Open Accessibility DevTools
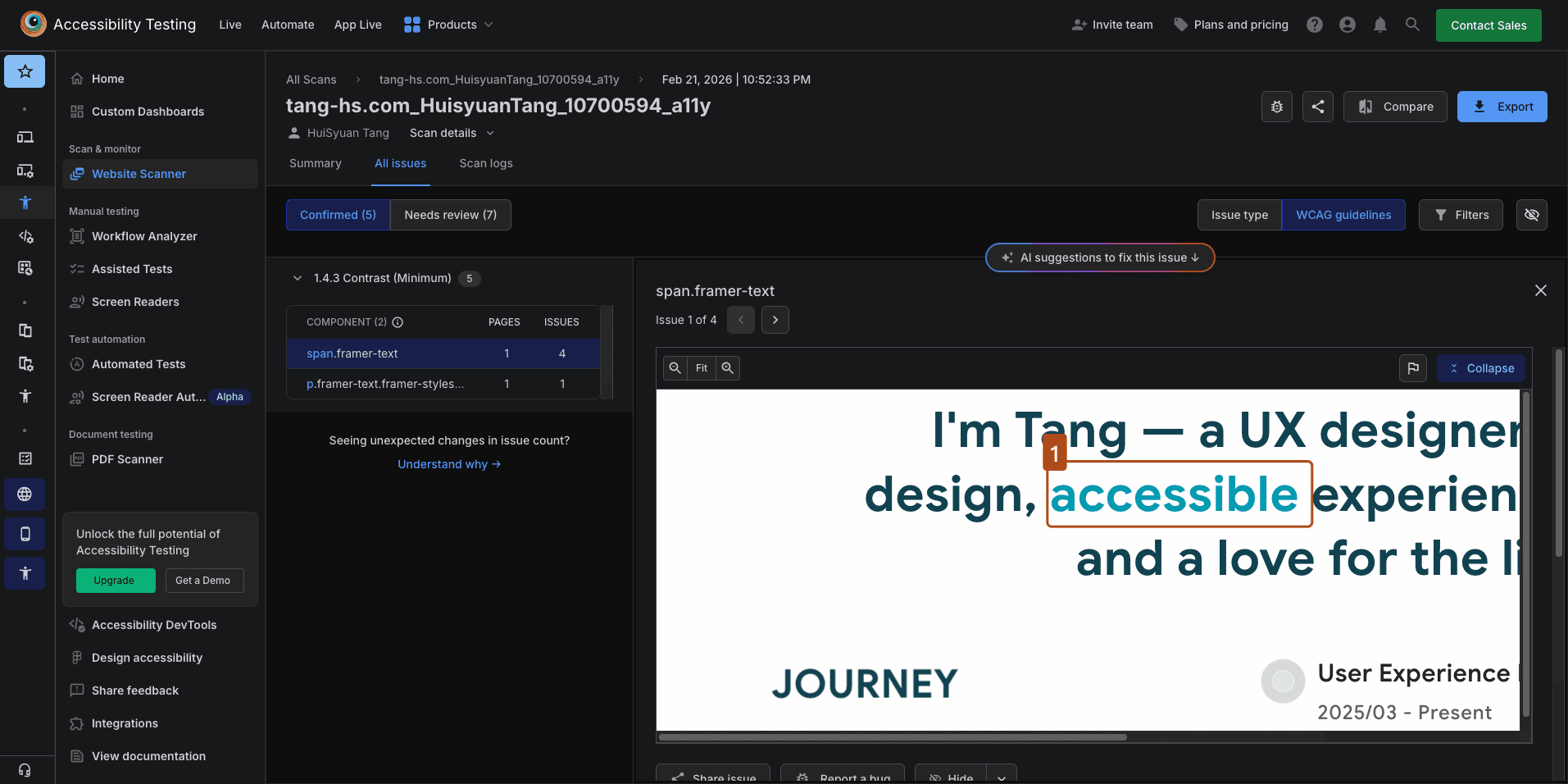The height and width of the screenshot is (784, 1568). 160,625
